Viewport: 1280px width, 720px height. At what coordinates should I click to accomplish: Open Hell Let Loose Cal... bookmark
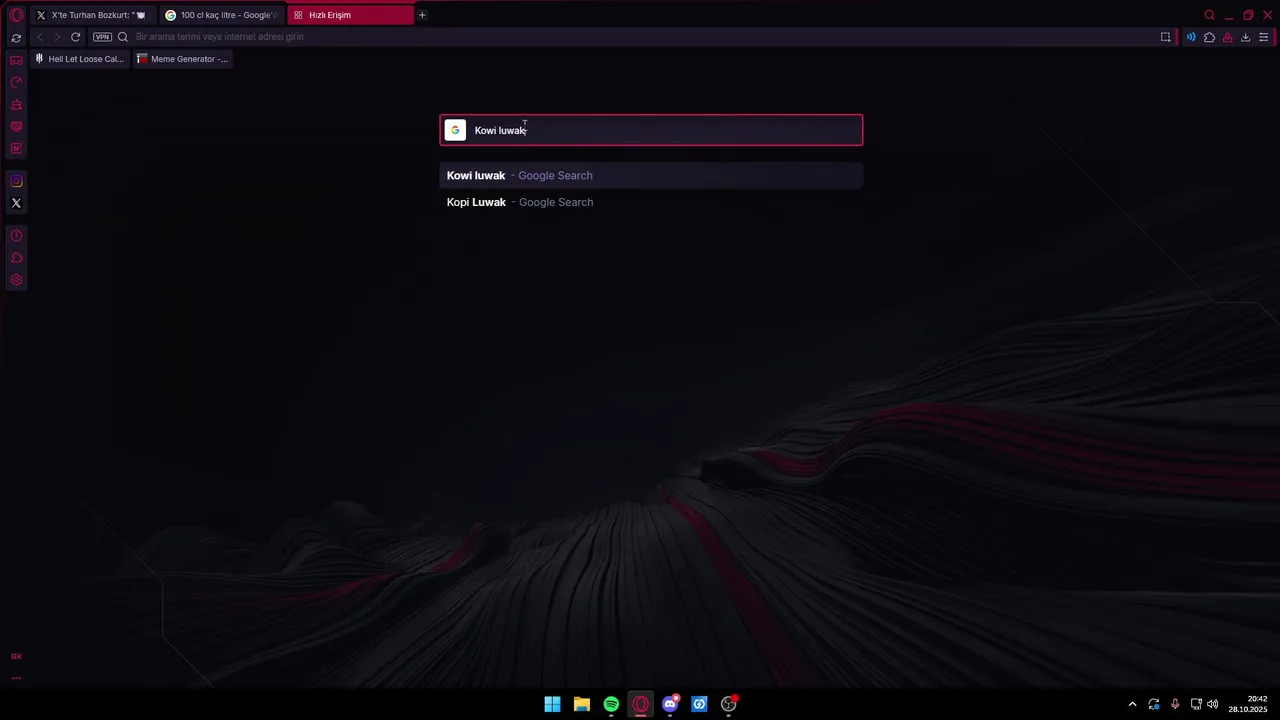(79, 59)
